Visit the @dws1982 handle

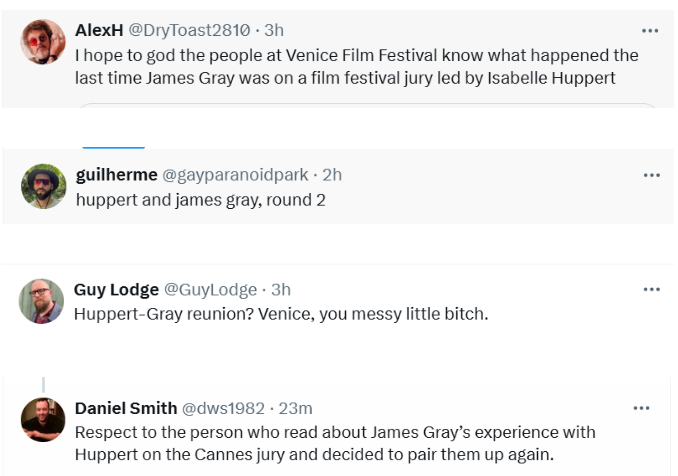(x=223, y=408)
